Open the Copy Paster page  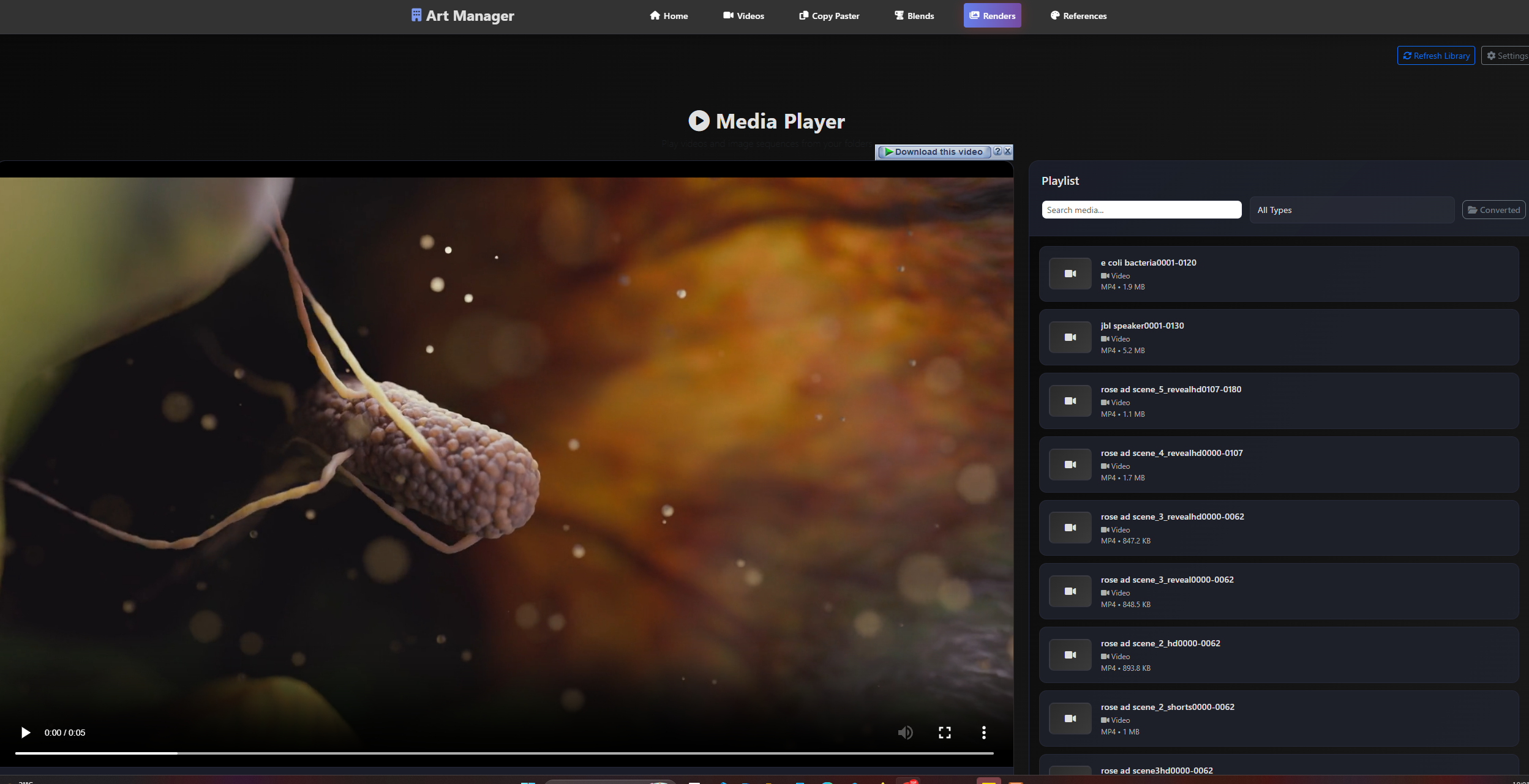point(828,15)
